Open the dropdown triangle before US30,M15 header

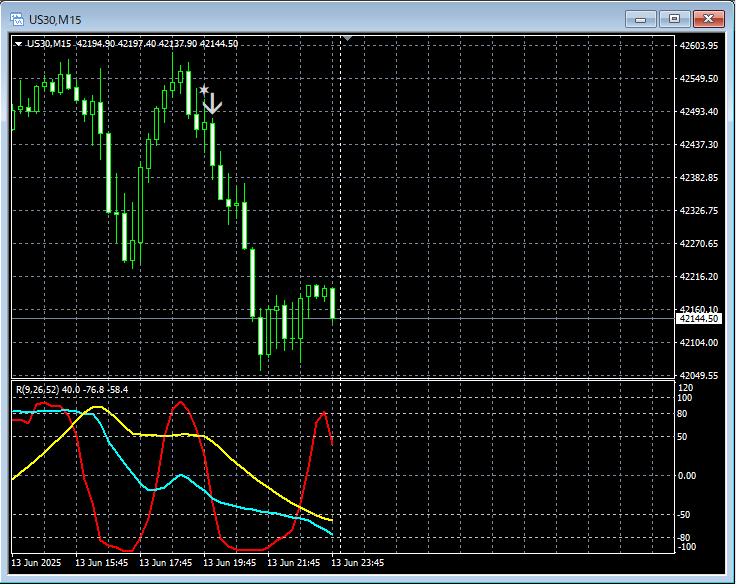(18, 44)
